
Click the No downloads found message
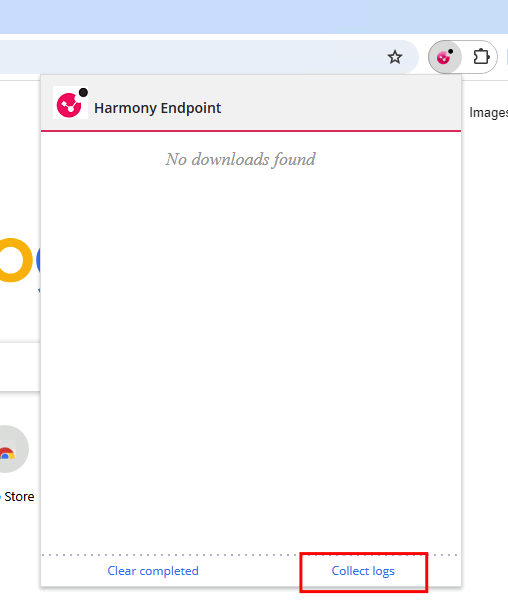240,159
